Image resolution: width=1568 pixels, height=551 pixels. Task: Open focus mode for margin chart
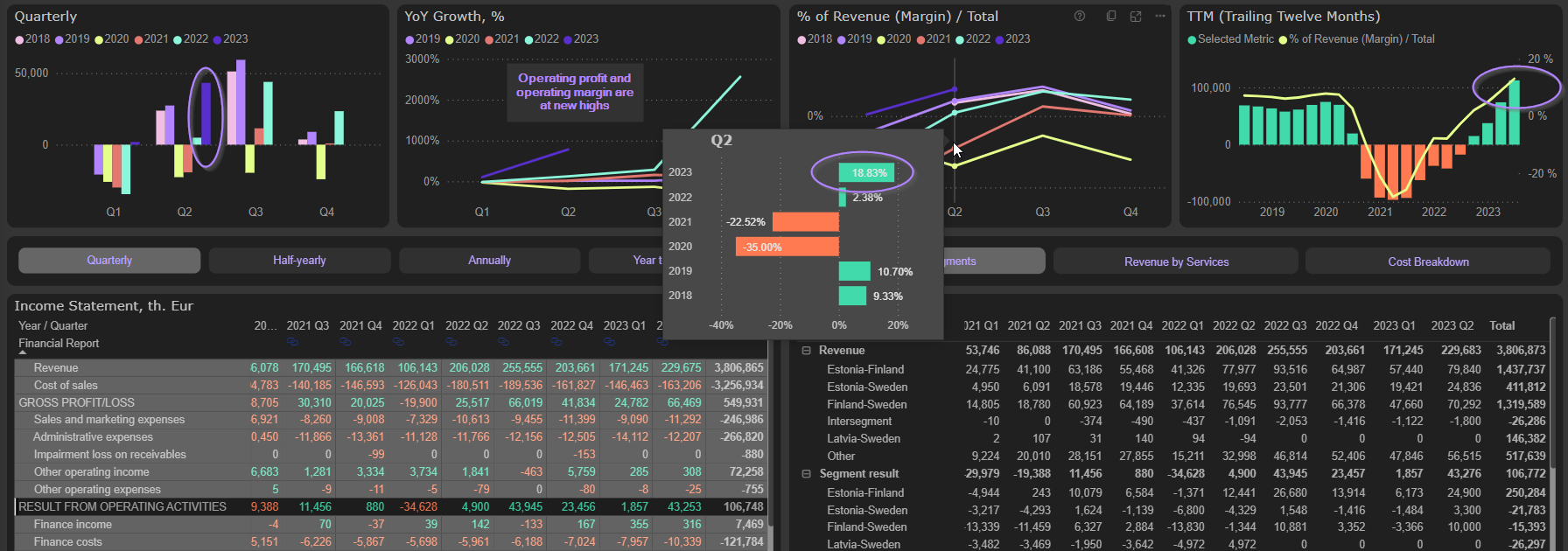(x=1136, y=16)
